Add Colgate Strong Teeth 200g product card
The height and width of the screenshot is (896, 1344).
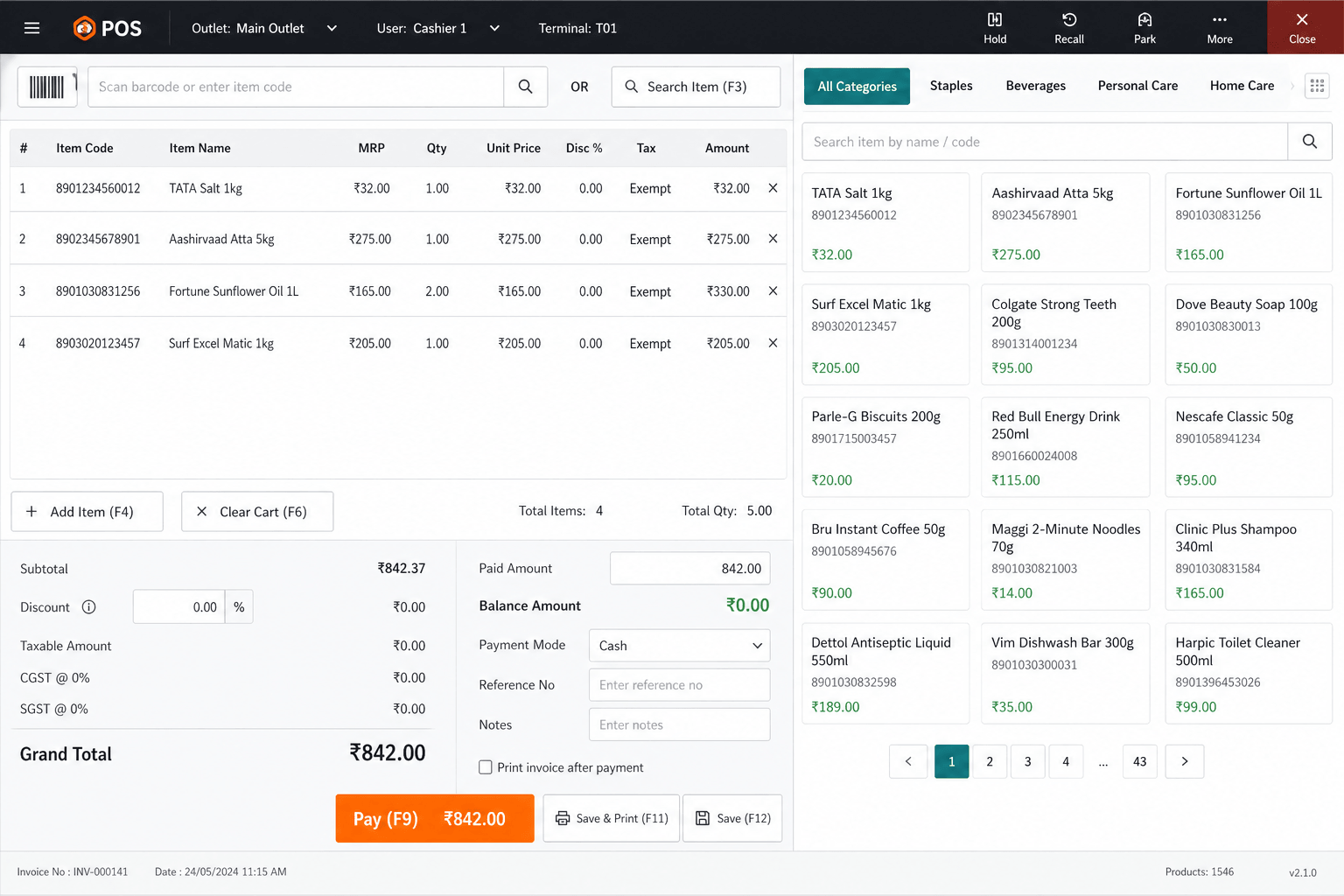(1065, 335)
